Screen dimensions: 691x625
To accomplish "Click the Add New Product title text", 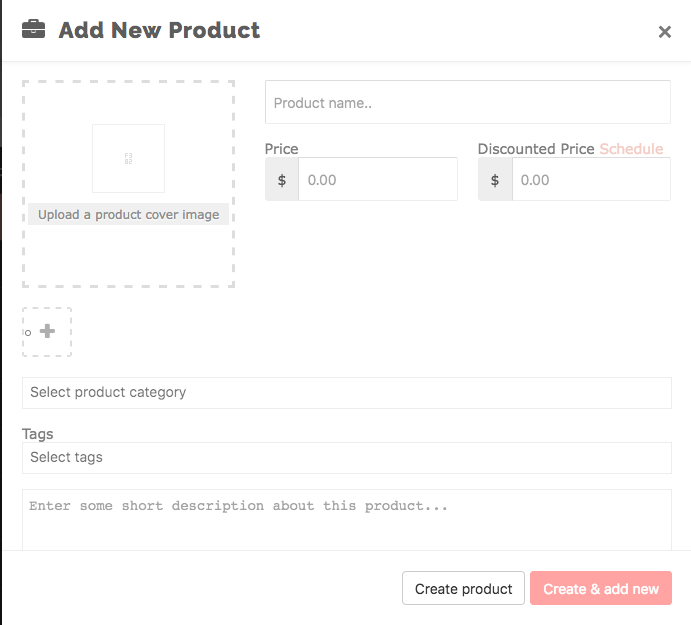I will click(x=159, y=30).
